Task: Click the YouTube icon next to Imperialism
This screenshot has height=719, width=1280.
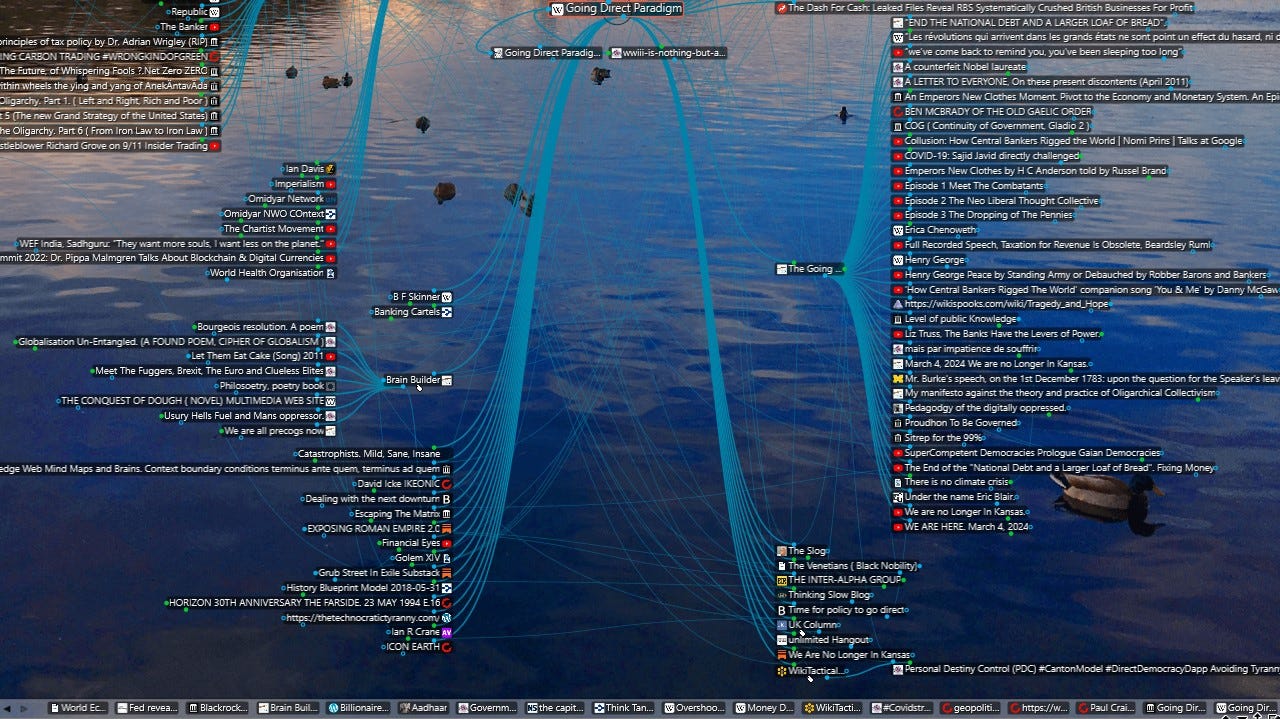Action: point(330,184)
